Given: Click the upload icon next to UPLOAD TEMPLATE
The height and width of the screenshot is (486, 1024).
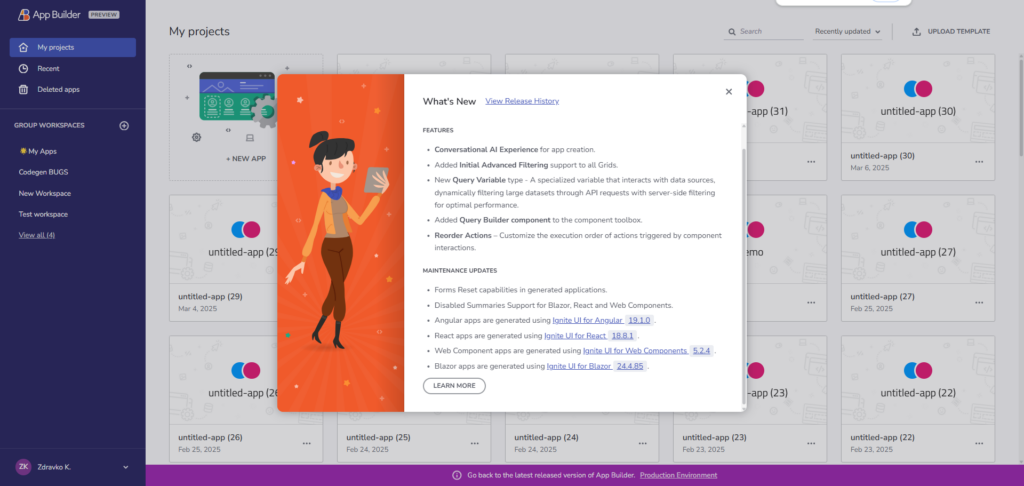Looking at the screenshot, I should pyautogui.click(x=916, y=31).
